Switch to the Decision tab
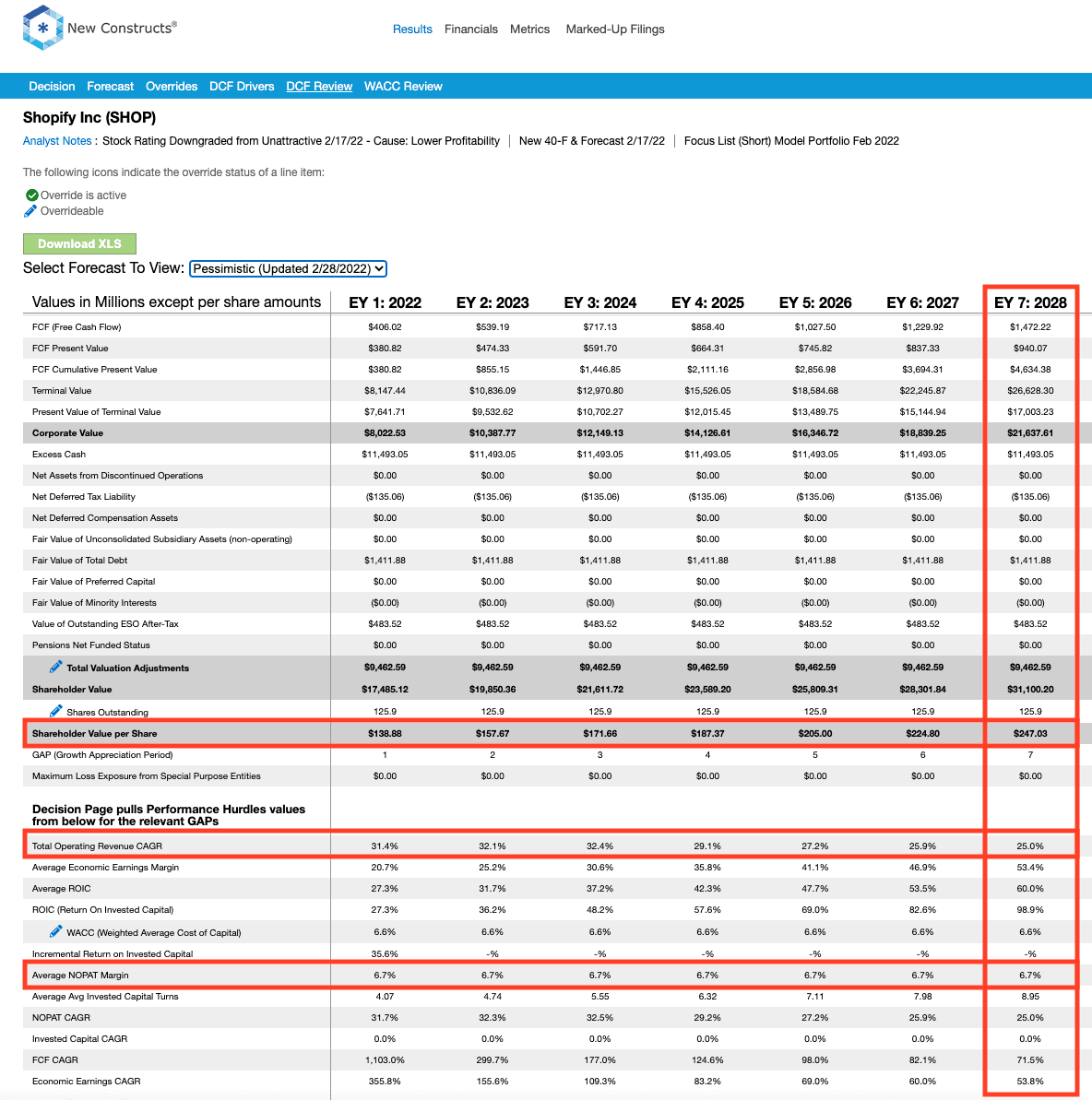Viewport: 1092px width, 1100px height. (52, 87)
